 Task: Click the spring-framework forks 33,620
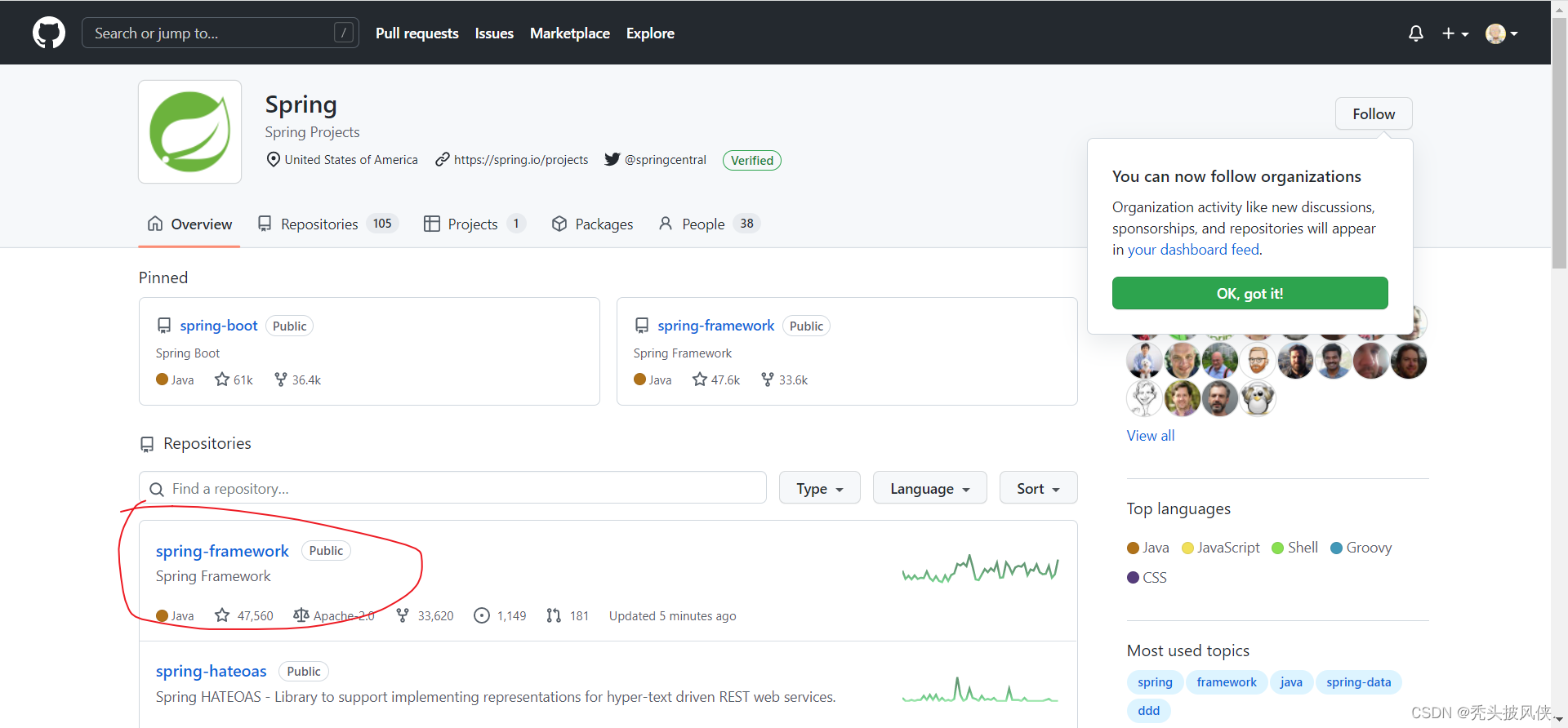pos(425,615)
